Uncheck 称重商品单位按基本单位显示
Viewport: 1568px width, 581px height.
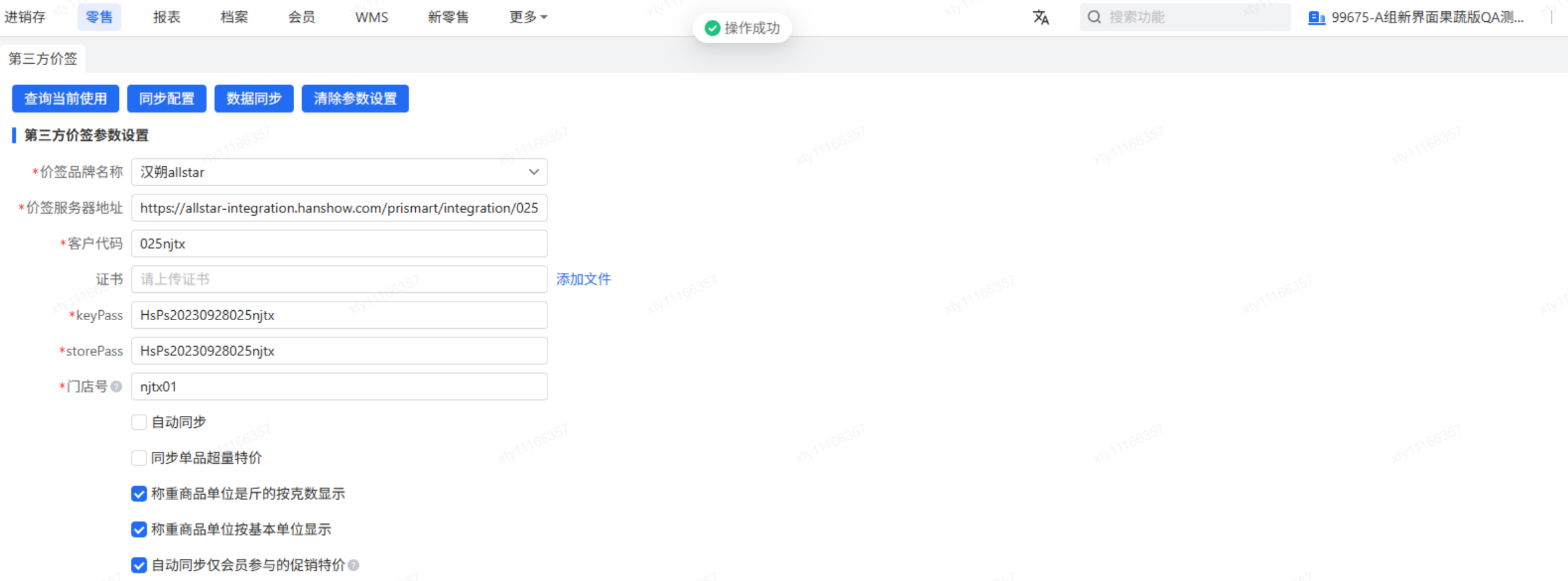point(138,530)
